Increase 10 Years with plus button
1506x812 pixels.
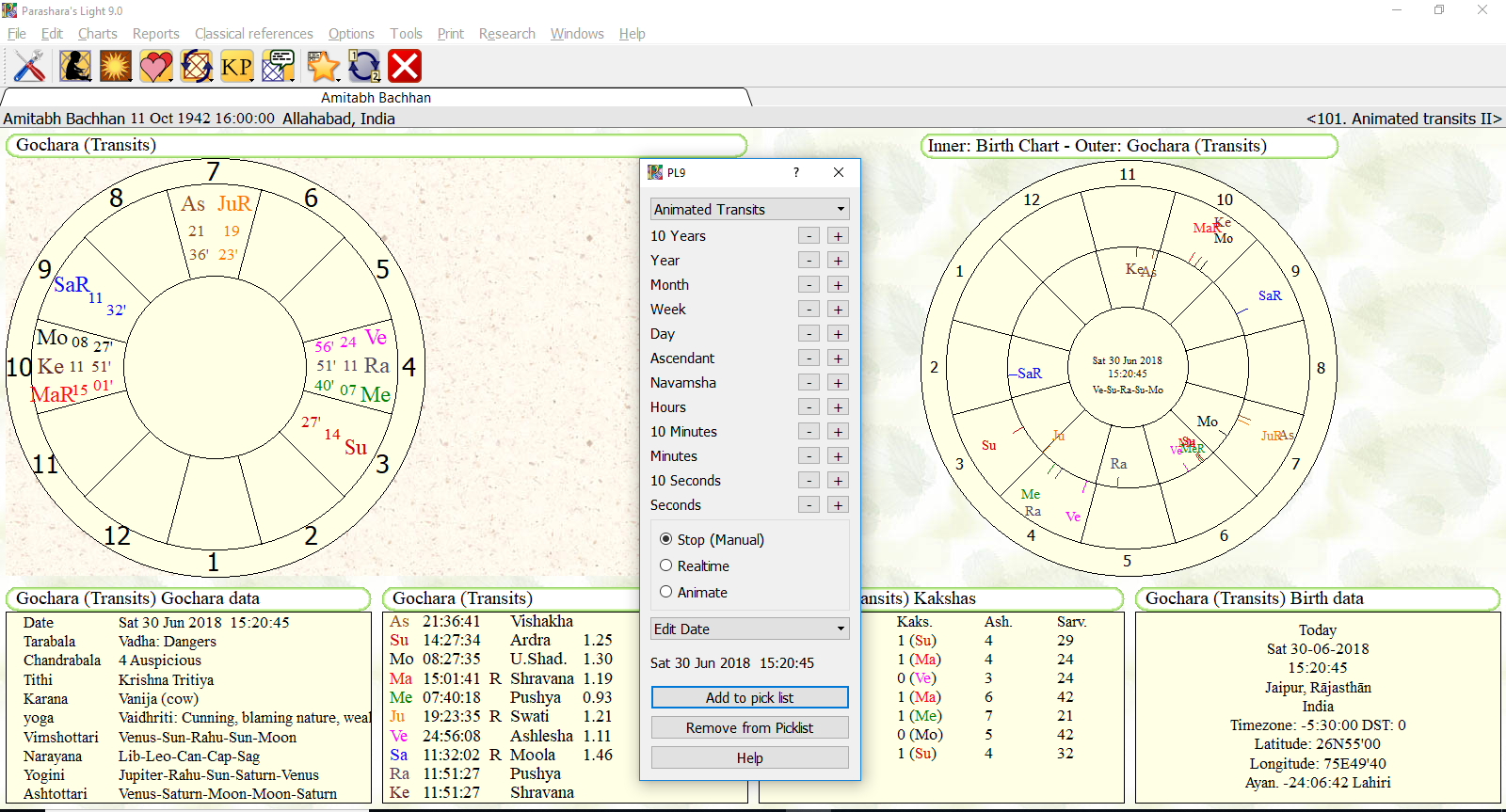(839, 236)
